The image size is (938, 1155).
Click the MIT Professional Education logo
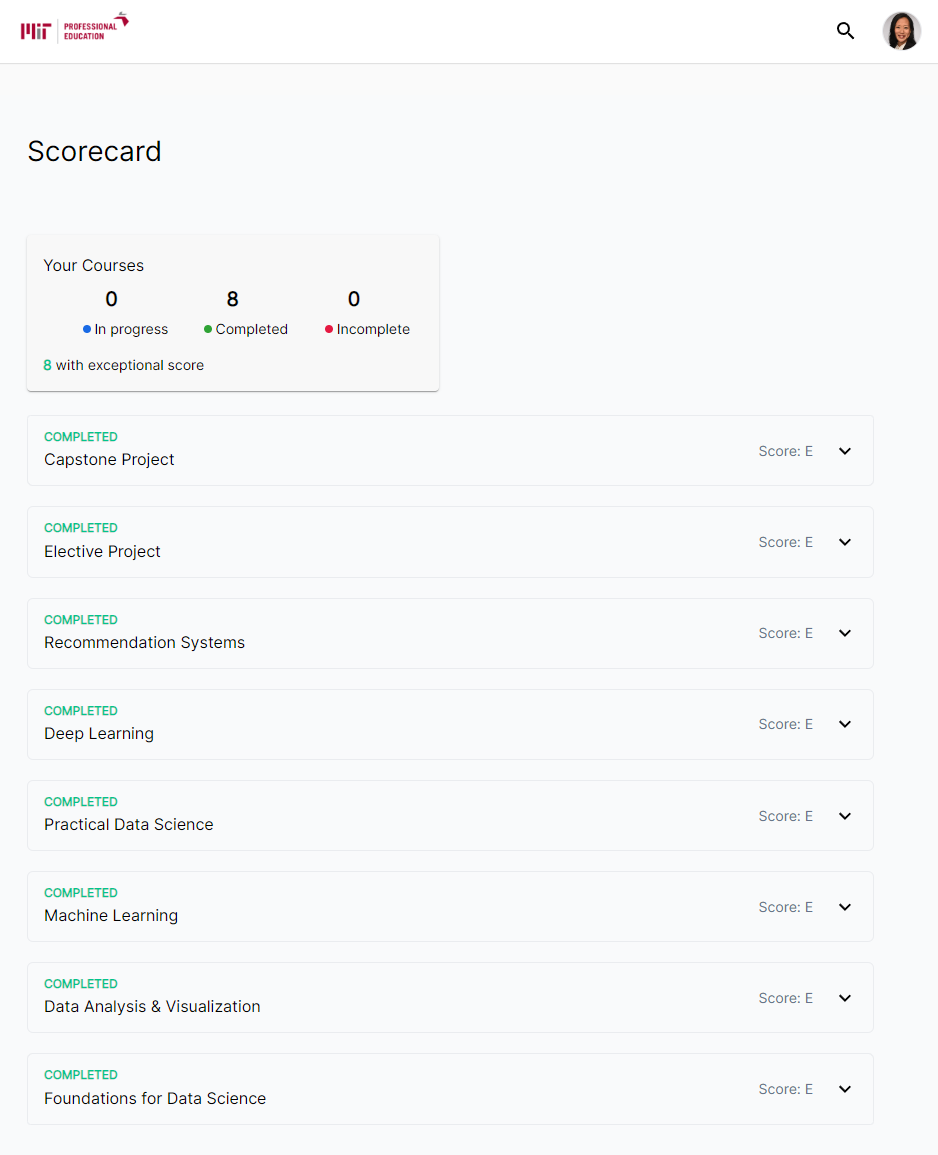point(74,28)
